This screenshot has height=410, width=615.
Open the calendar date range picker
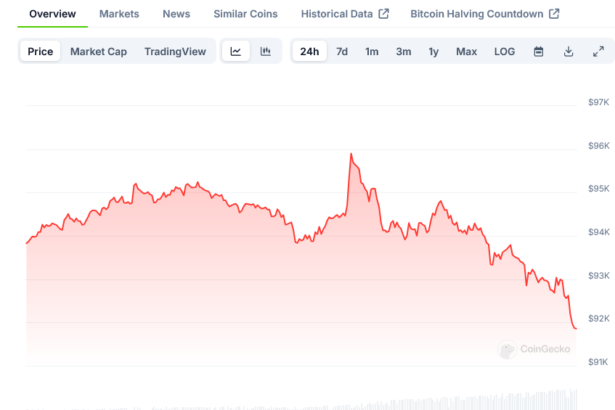[x=538, y=51]
